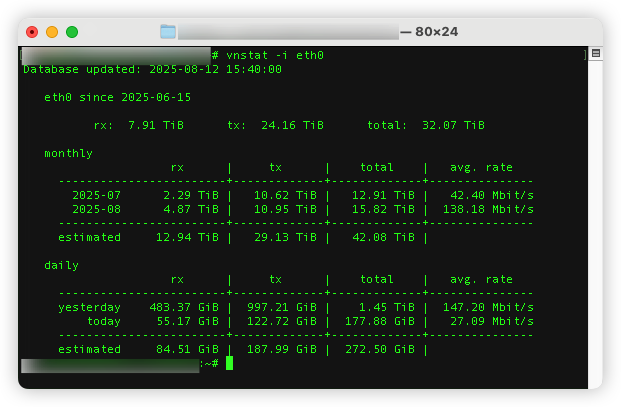Minimize the terminal using the yellow button
The width and height of the screenshot is (621, 407).
pyautogui.click(x=52, y=32)
